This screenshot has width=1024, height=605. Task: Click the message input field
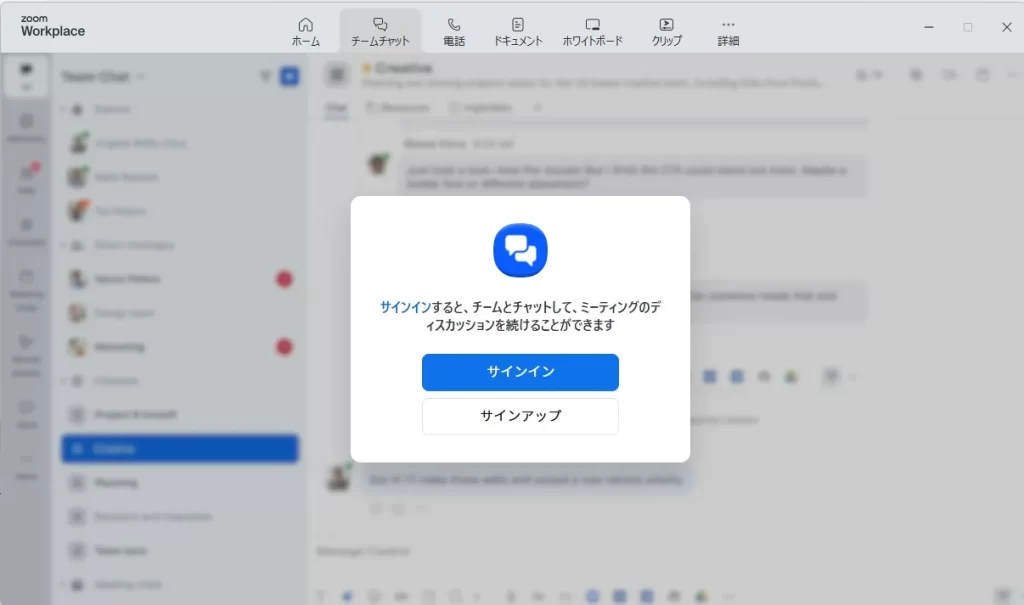(600, 551)
